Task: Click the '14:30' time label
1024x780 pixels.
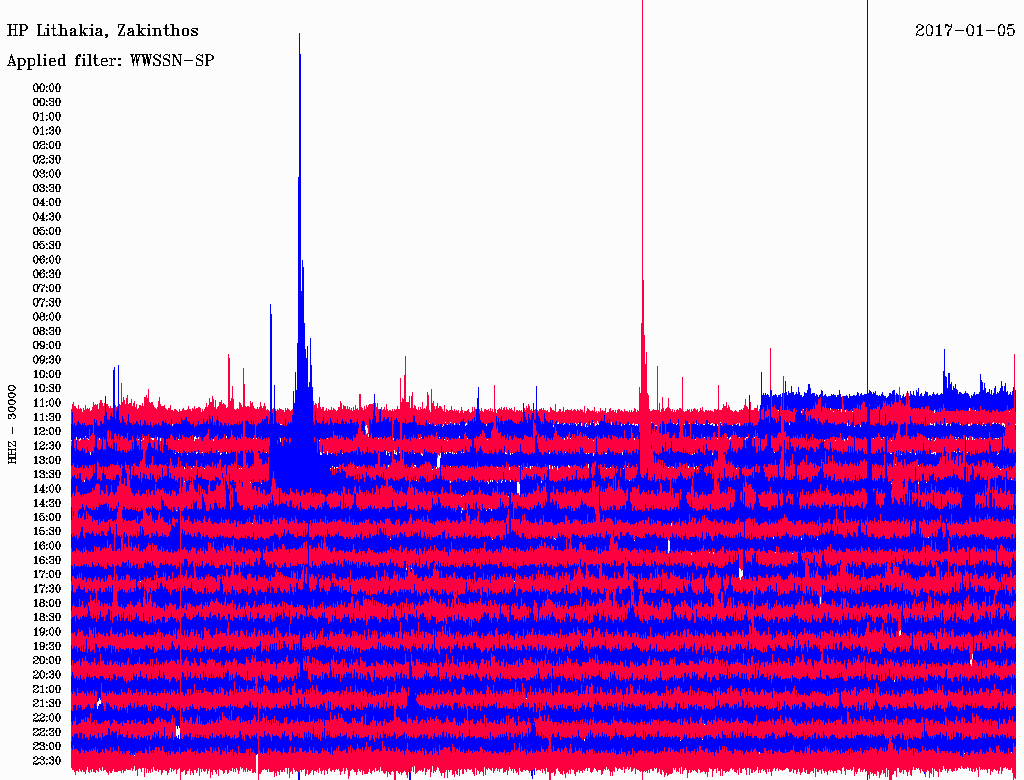Action: pos(47,503)
